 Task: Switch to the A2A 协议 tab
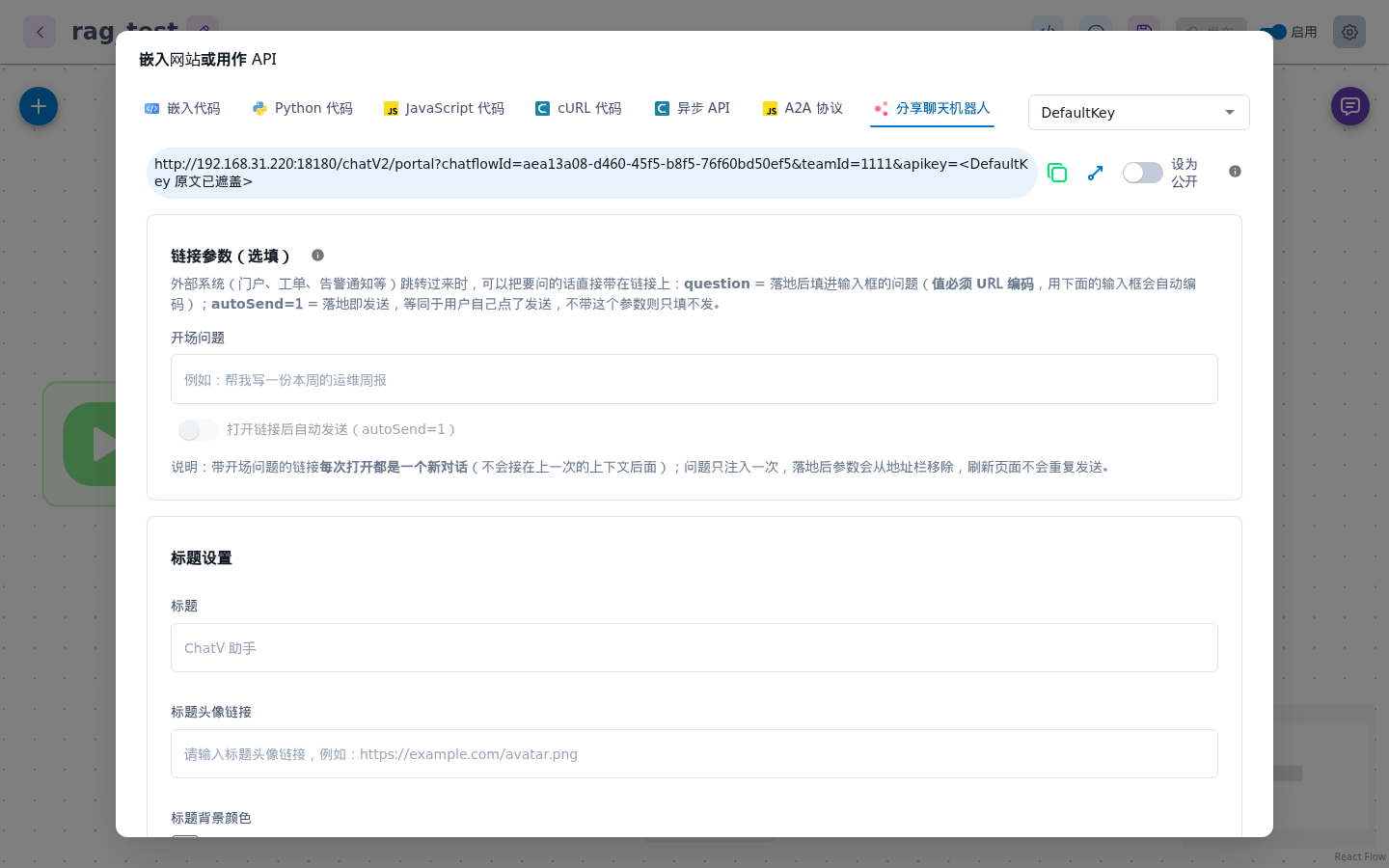(803, 109)
